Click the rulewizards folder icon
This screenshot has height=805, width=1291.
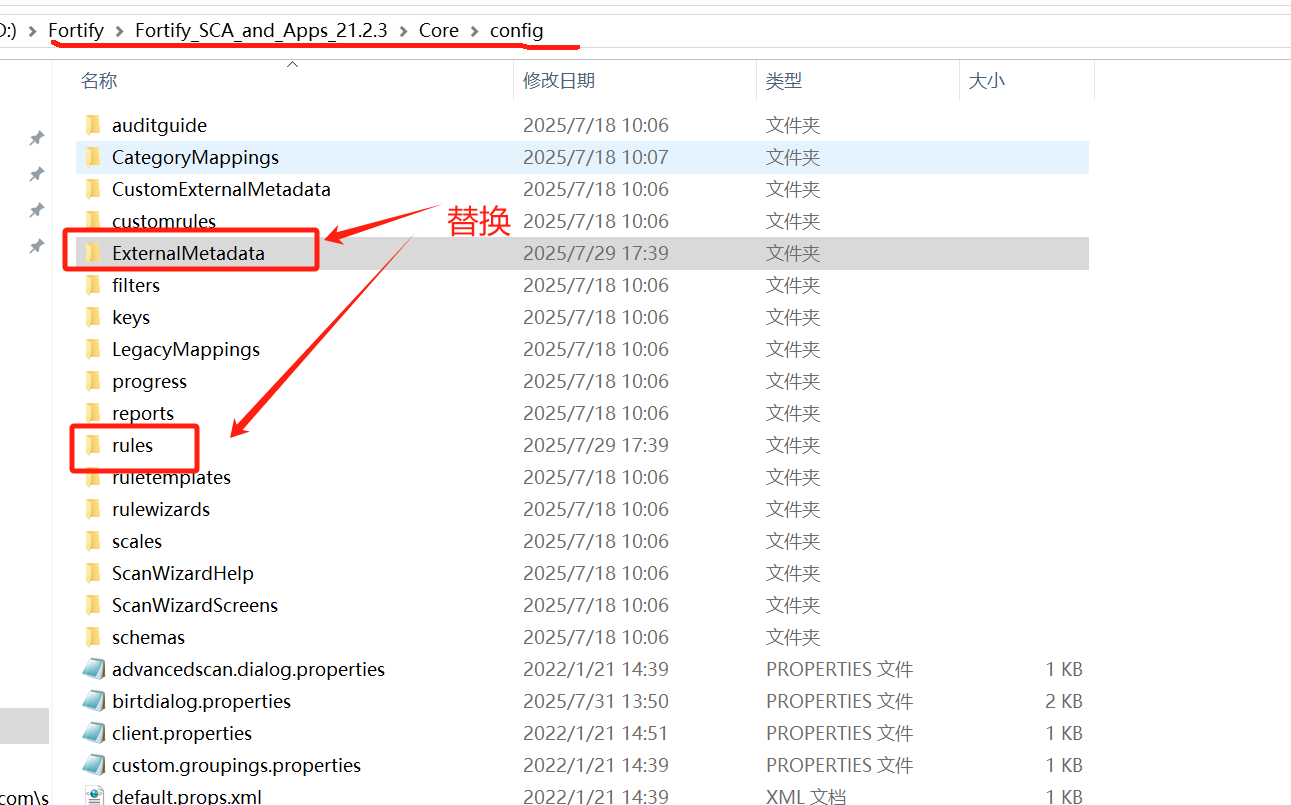pyautogui.click(x=93, y=509)
